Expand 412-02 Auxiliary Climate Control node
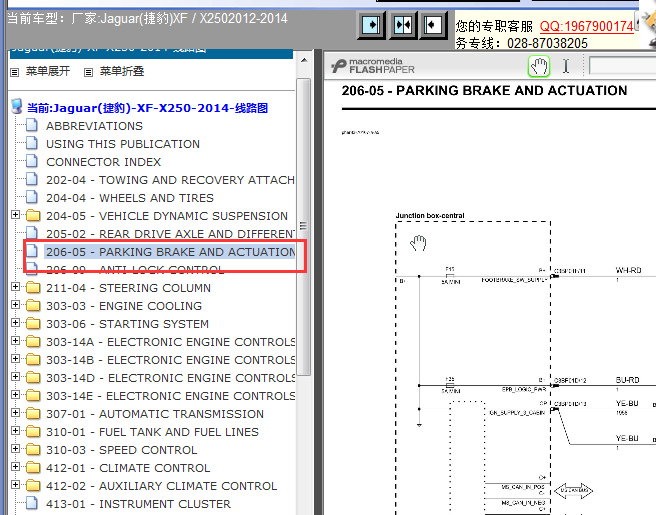Viewport: 656px width, 515px height. 15,484
